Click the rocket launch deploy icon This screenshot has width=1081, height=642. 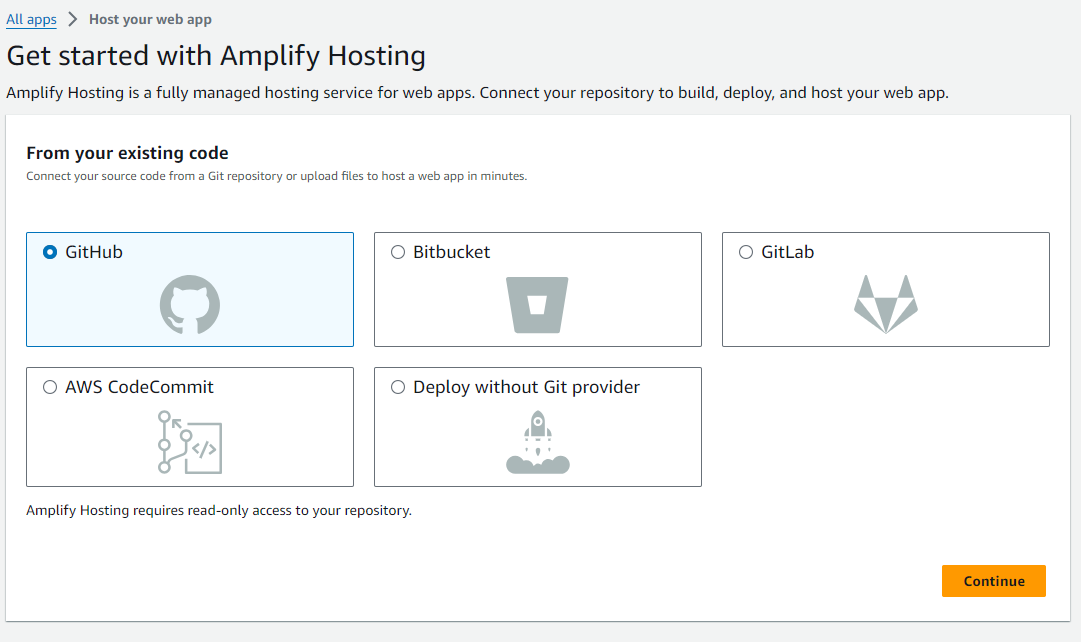click(x=538, y=442)
